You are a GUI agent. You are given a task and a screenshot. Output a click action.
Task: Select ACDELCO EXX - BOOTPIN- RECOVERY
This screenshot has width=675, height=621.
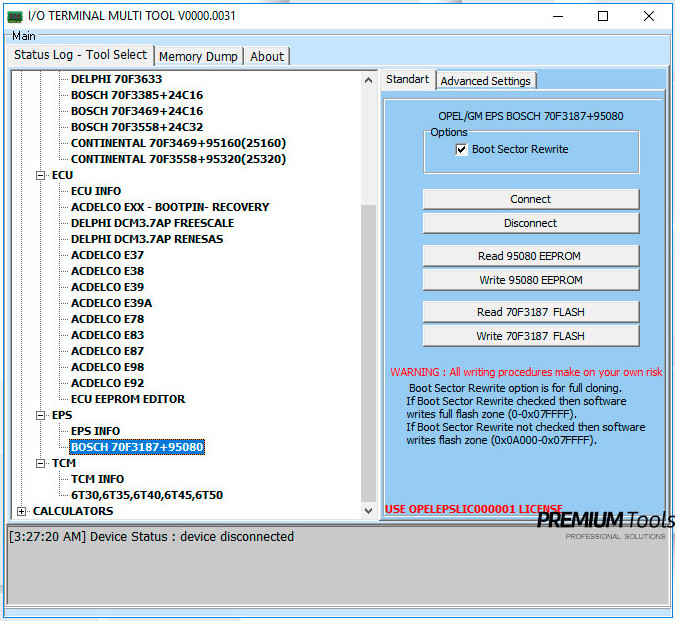click(170, 207)
